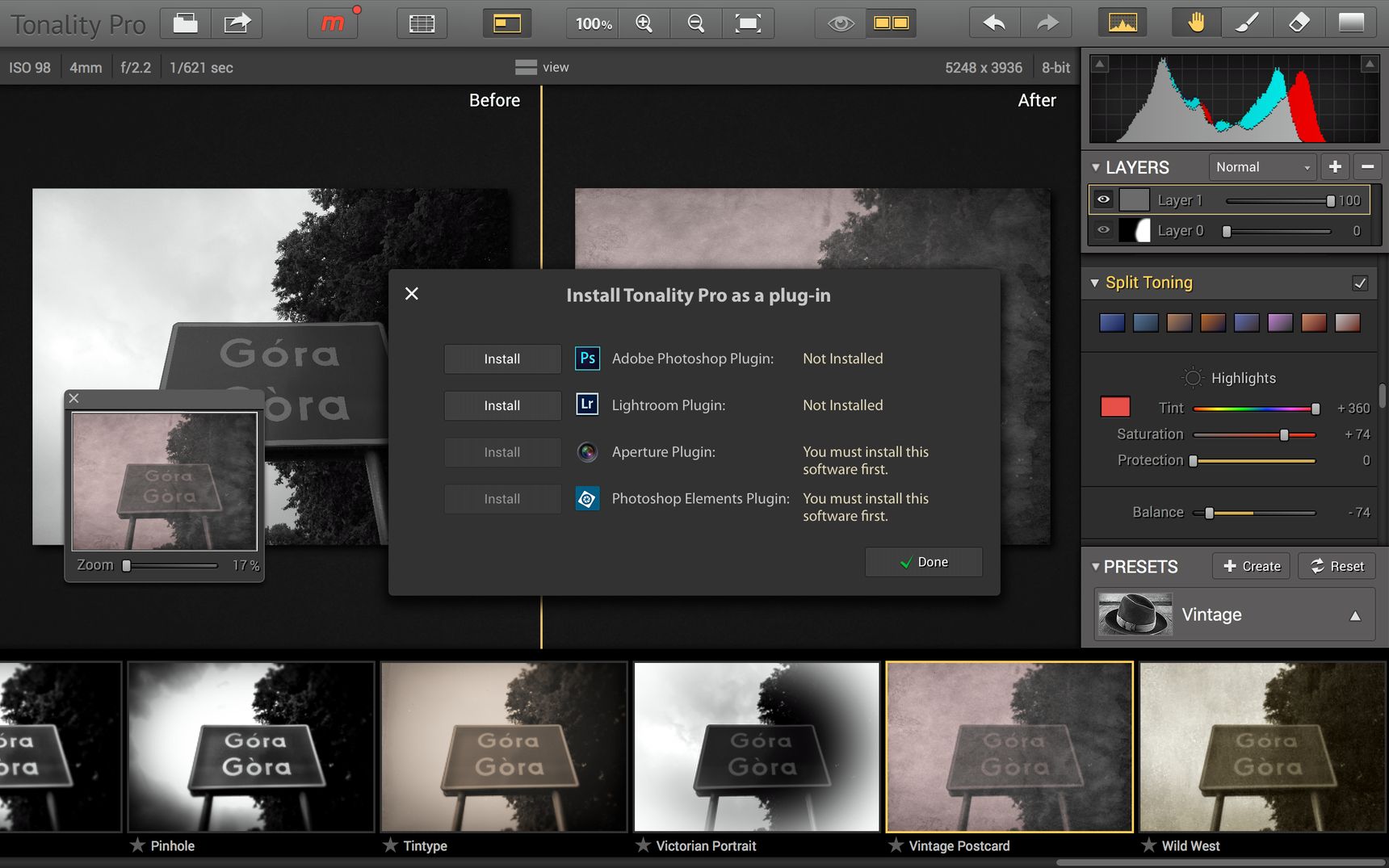Viewport: 1389px width, 868px height.
Task: Close the navigator zoom window
Action: pos(73,398)
